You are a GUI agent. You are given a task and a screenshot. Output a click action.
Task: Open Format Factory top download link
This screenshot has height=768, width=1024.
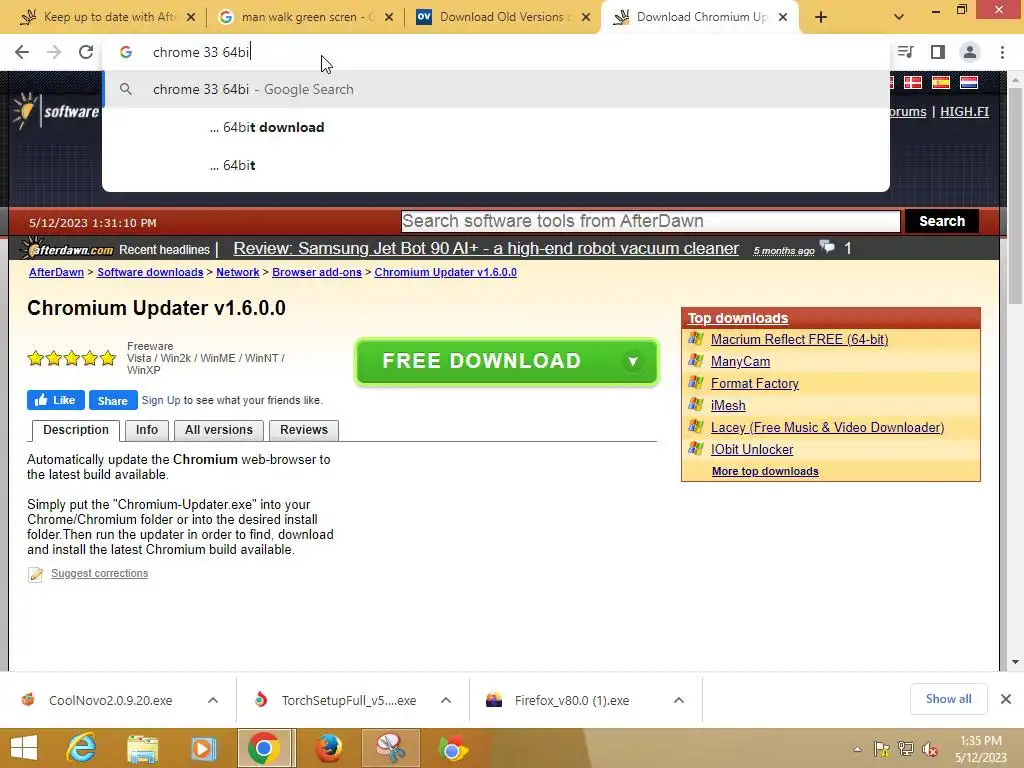coord(754,384)
